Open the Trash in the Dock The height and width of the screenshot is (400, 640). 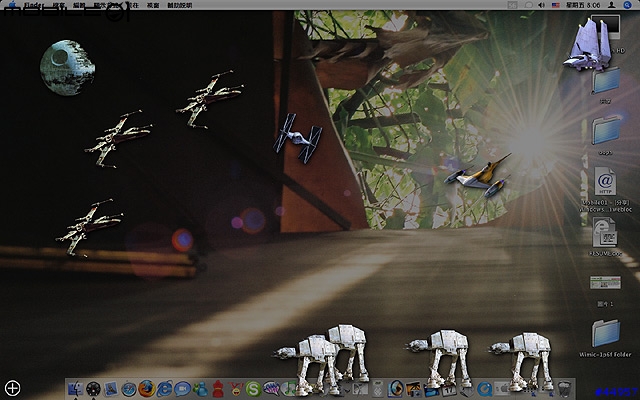click(x=564, y=390)
